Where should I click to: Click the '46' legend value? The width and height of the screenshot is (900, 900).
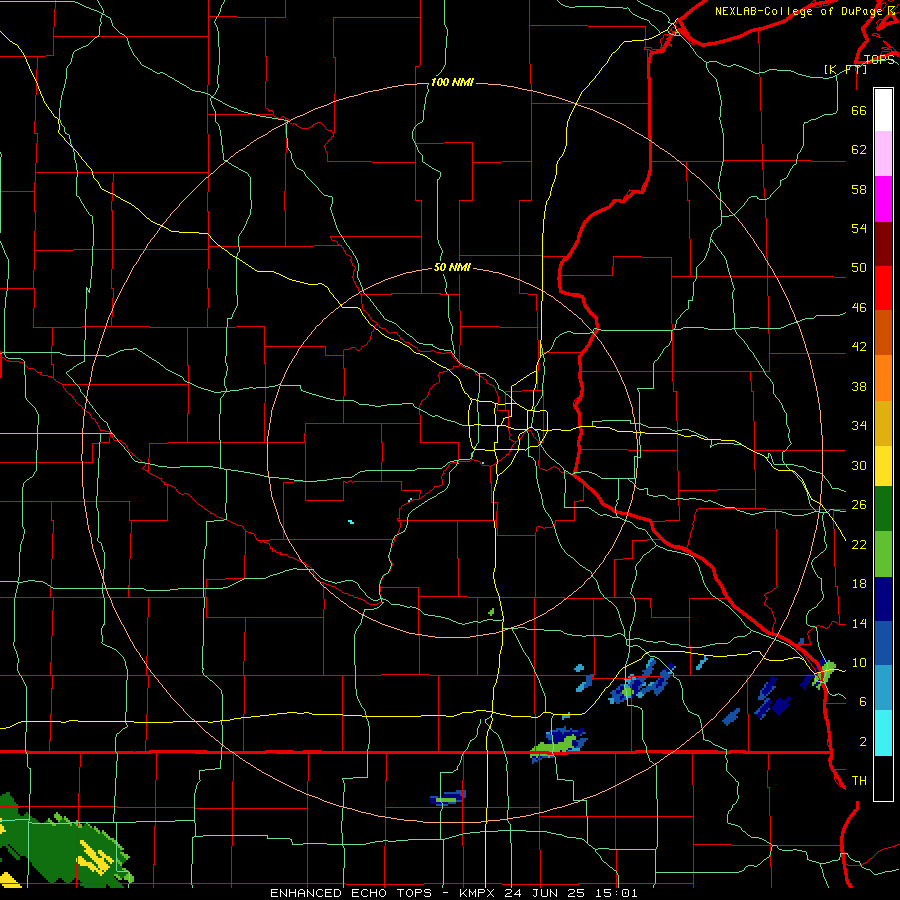click(859, 308)
